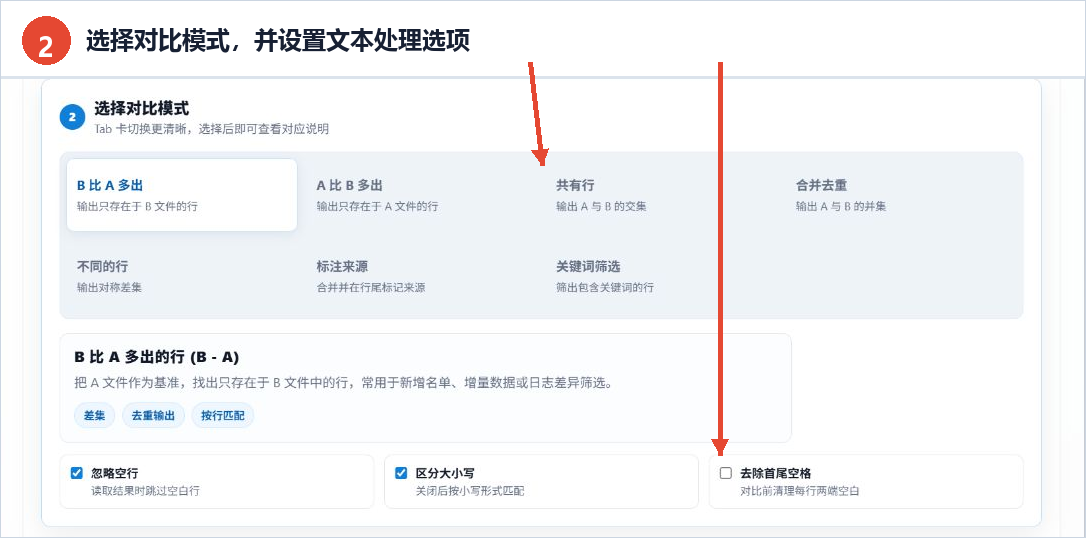The width and height of the screenshot is (1086, 538).
Task: Enable the "去除首尾空格" checkbox
Action: coord(726,474)
